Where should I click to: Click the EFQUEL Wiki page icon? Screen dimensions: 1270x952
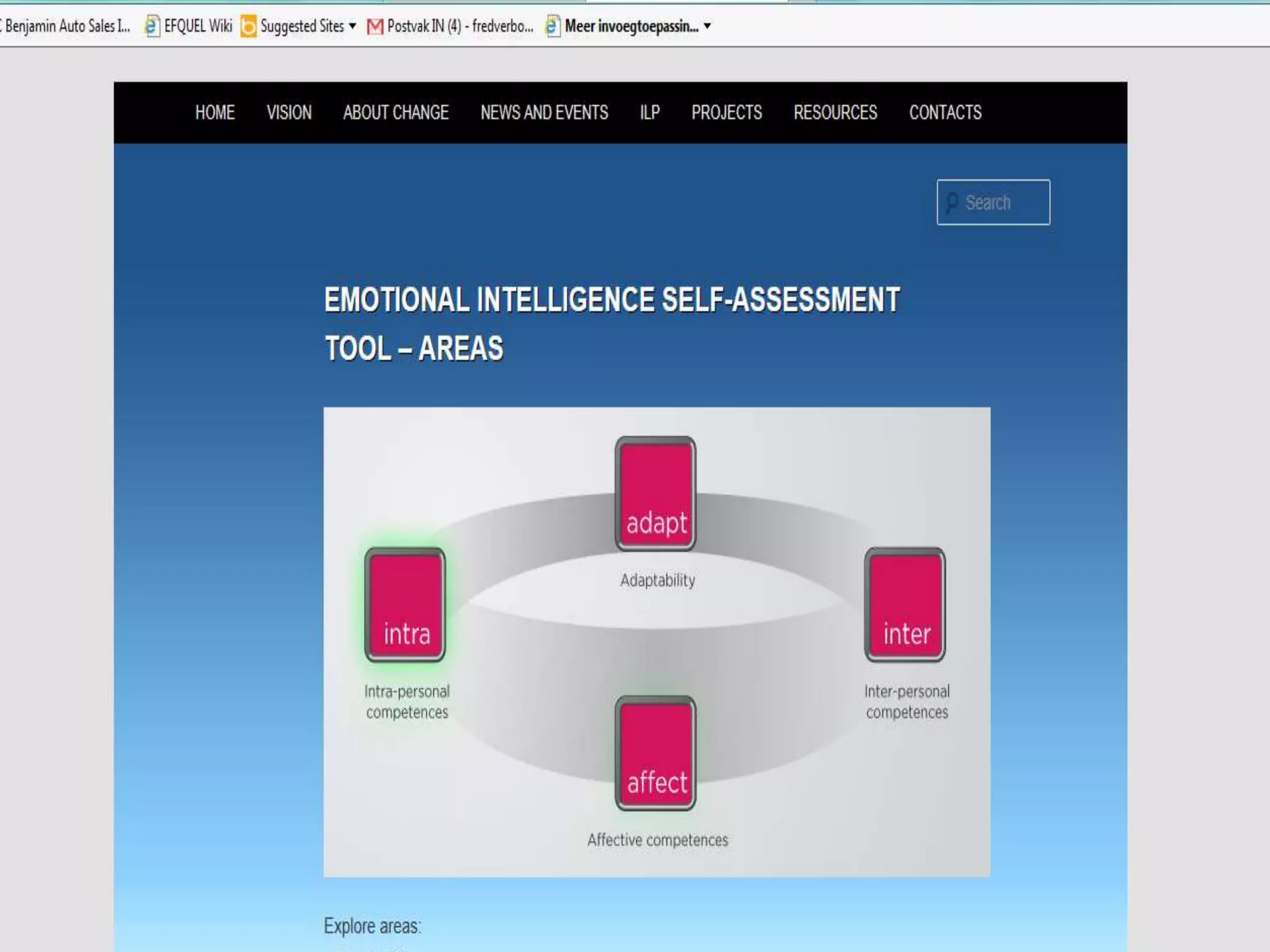151,27
